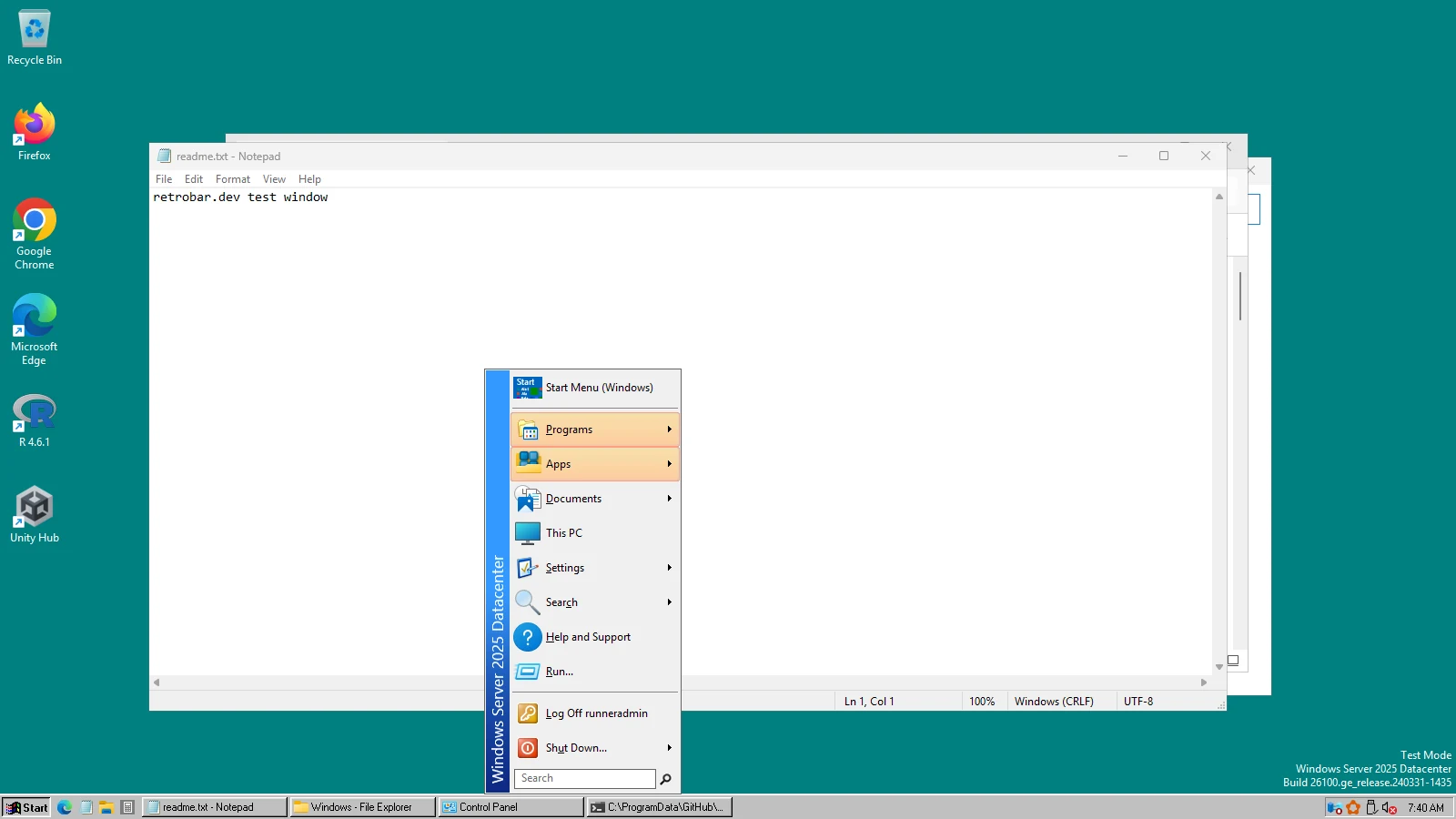Expand the Programs submenu arrow

[x=669, y=430]
